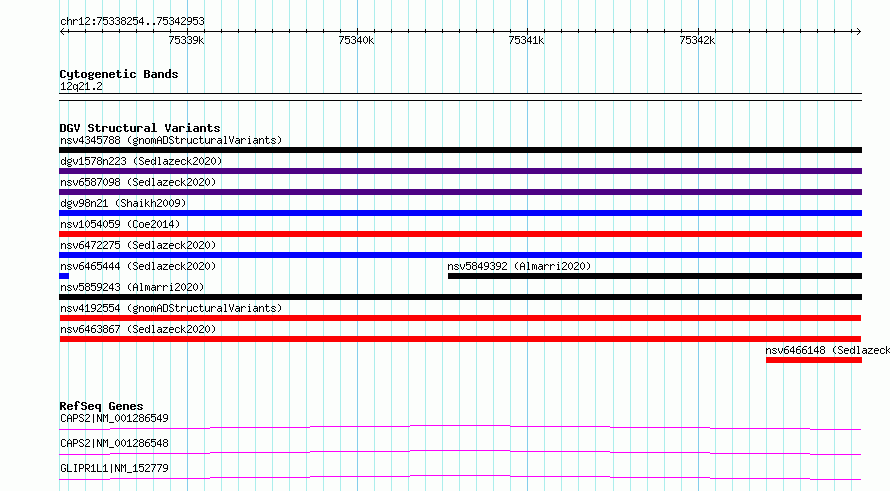Click the left arrow of the ruler
This screenshot has height=491, width=890.
(64, 32)
